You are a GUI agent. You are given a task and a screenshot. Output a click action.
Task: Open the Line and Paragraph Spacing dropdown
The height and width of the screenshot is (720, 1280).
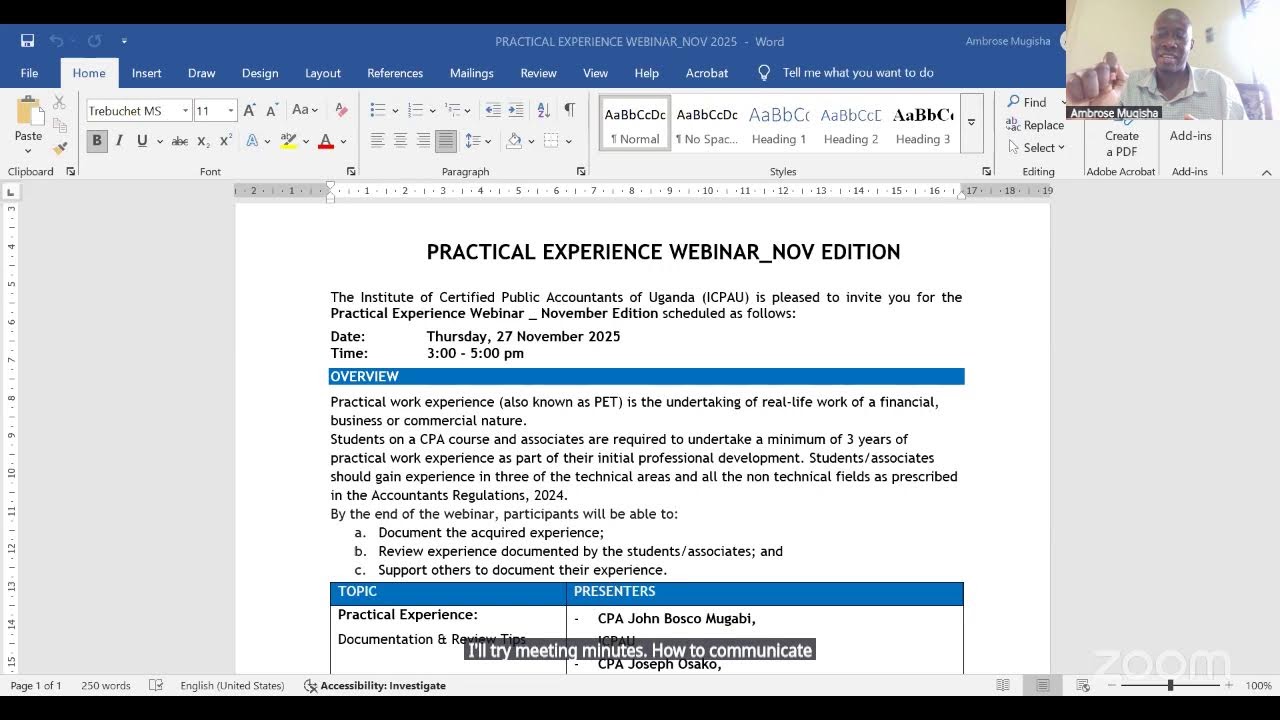click(476, 141)
